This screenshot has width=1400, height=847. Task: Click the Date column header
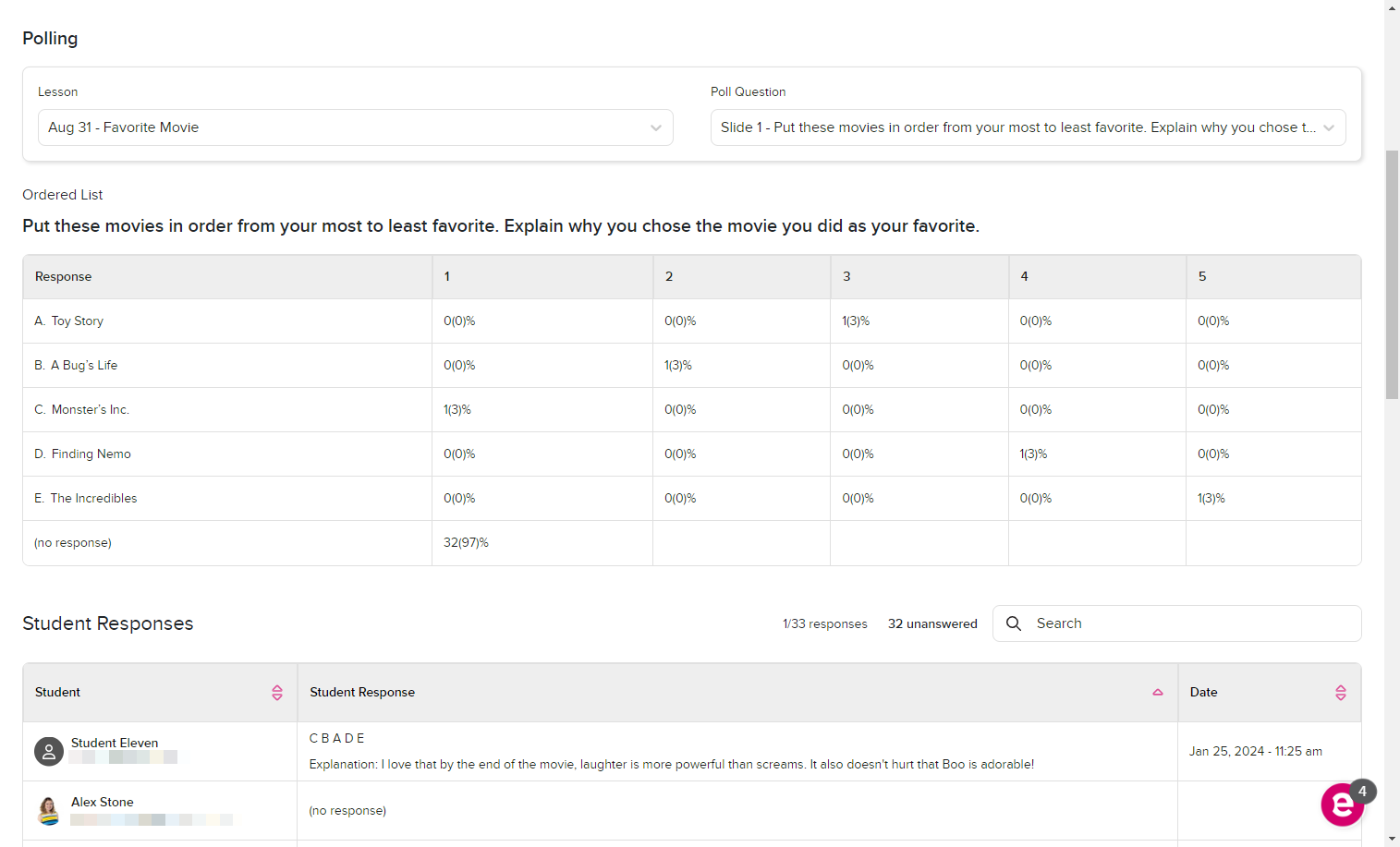click(x=1270, y=693)
